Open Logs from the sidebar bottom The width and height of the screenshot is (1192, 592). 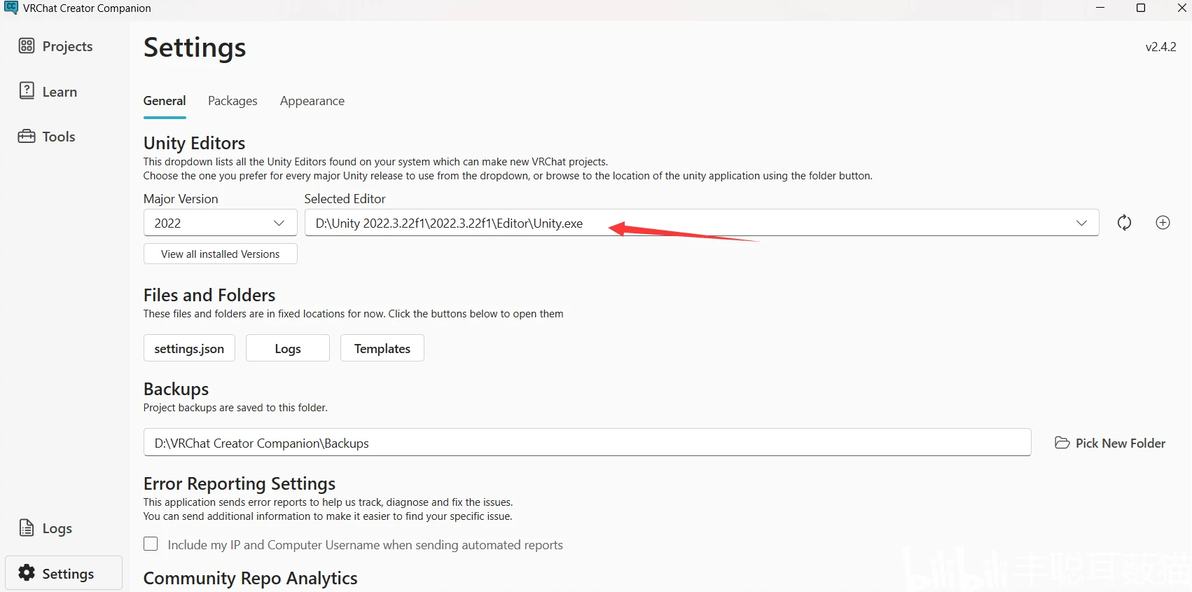[46, 528]
